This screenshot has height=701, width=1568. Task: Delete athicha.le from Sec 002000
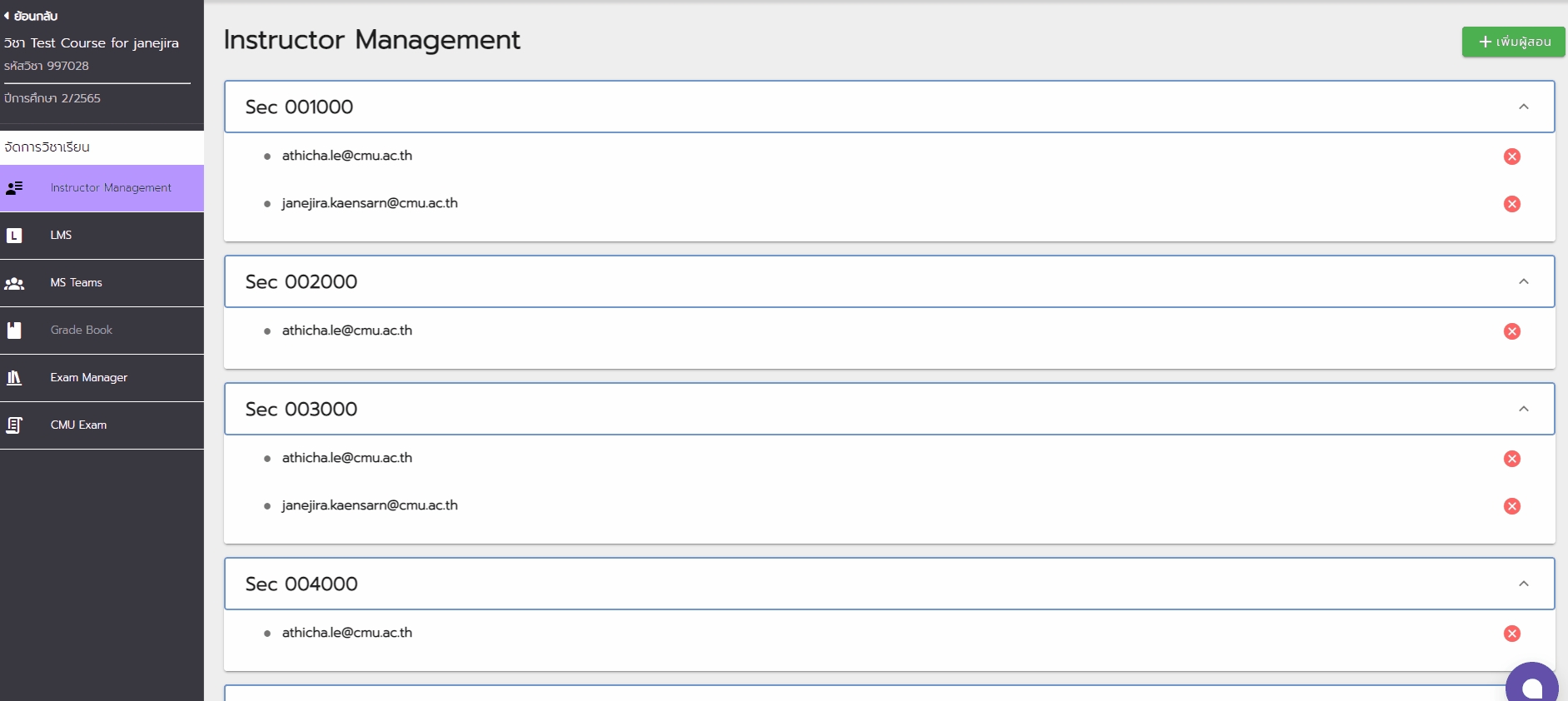click(1512, 331)
